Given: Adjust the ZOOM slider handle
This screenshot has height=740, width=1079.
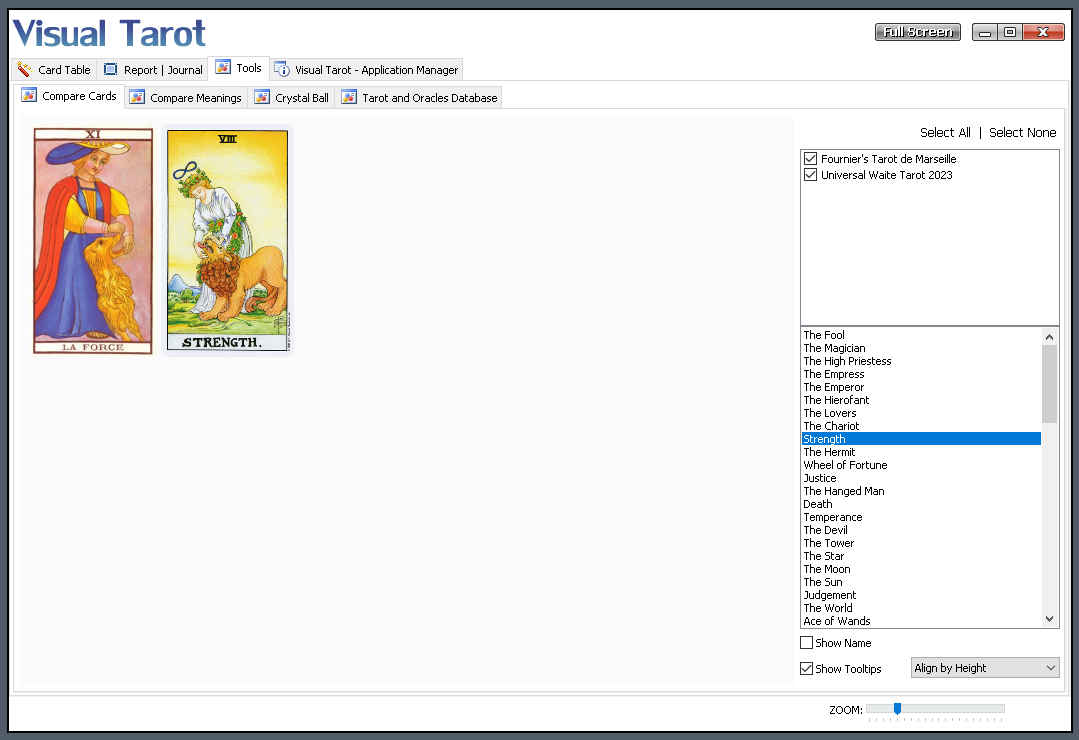Looking at the screenshot, I should tap(897, 708).
